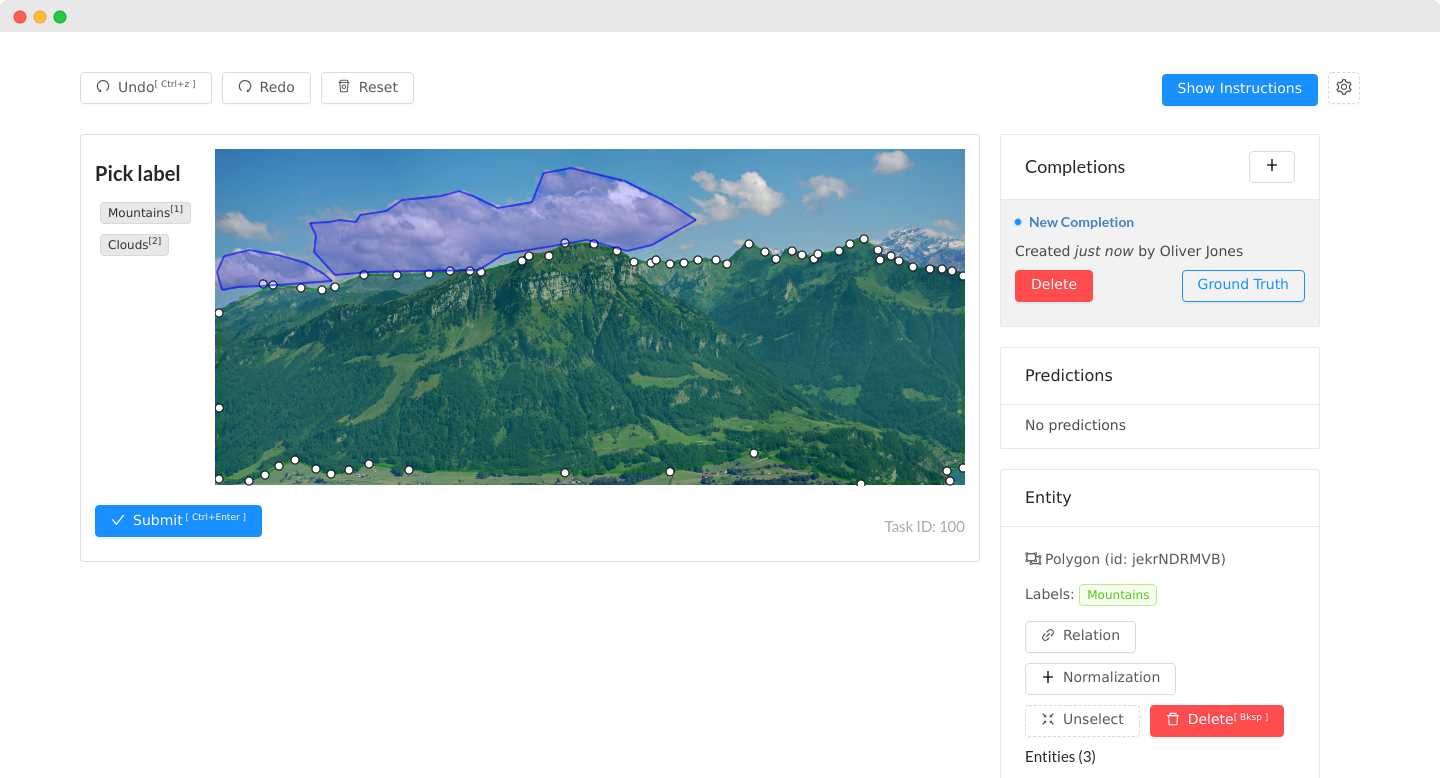Reset the annotation with the trash Reset button
Screen dimensions: 1440x778
tap(367, 88)
